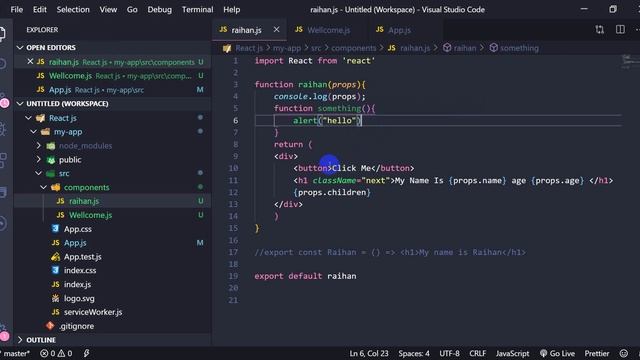Place cursor in export default raihan line
The image size is (640, 360).
click(x=305, y=276)
